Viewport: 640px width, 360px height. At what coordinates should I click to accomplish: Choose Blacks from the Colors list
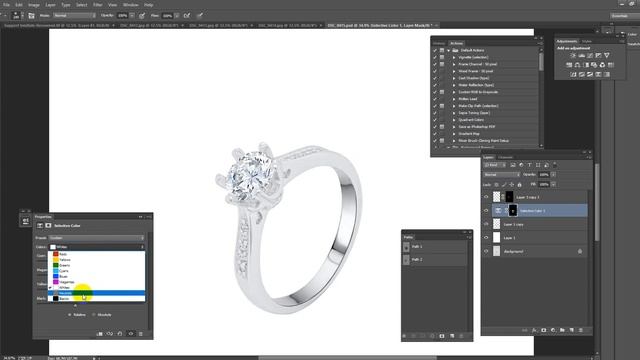(x=96, y=299)
